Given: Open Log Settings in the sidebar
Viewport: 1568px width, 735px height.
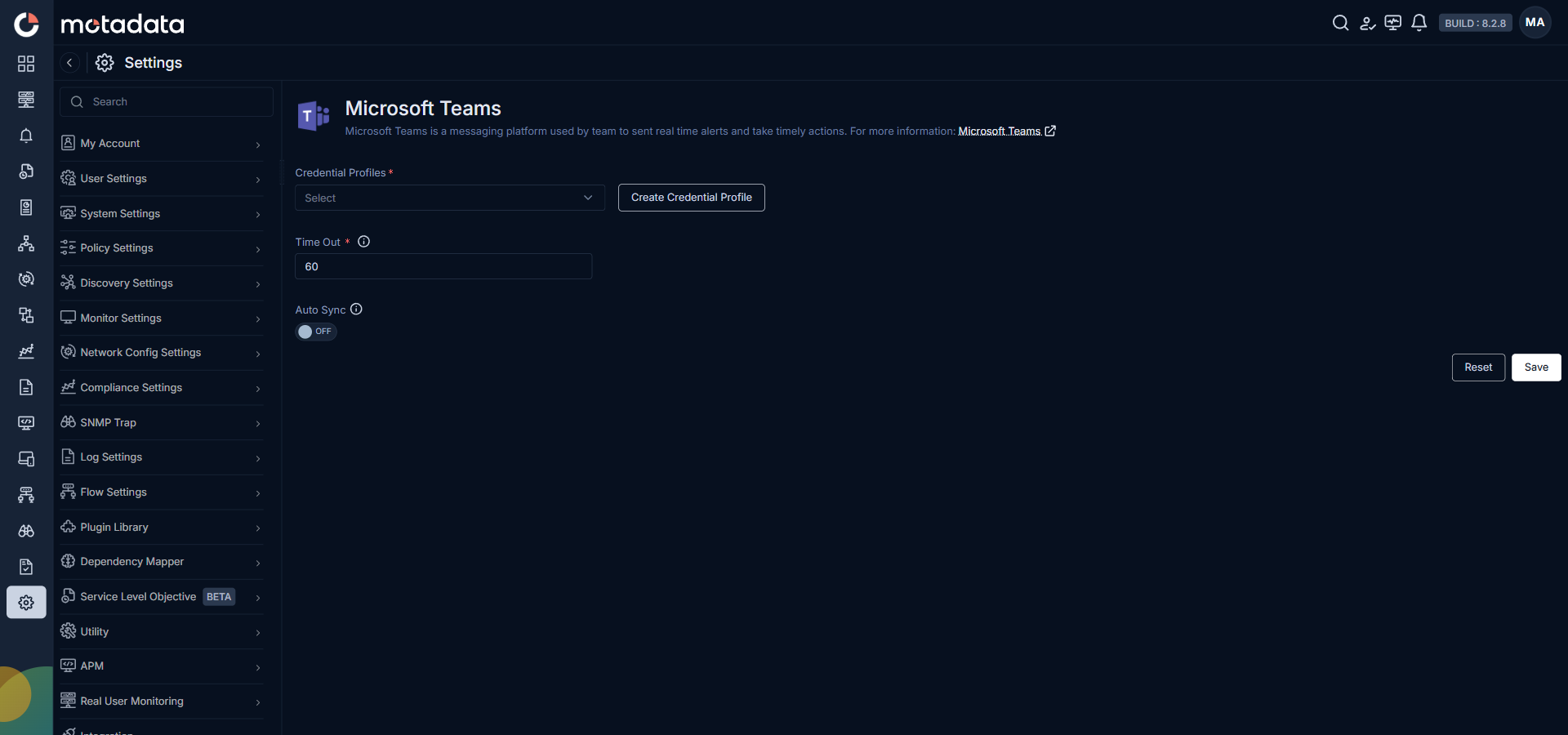Looking at the screenshot, I should click(162, 457).
